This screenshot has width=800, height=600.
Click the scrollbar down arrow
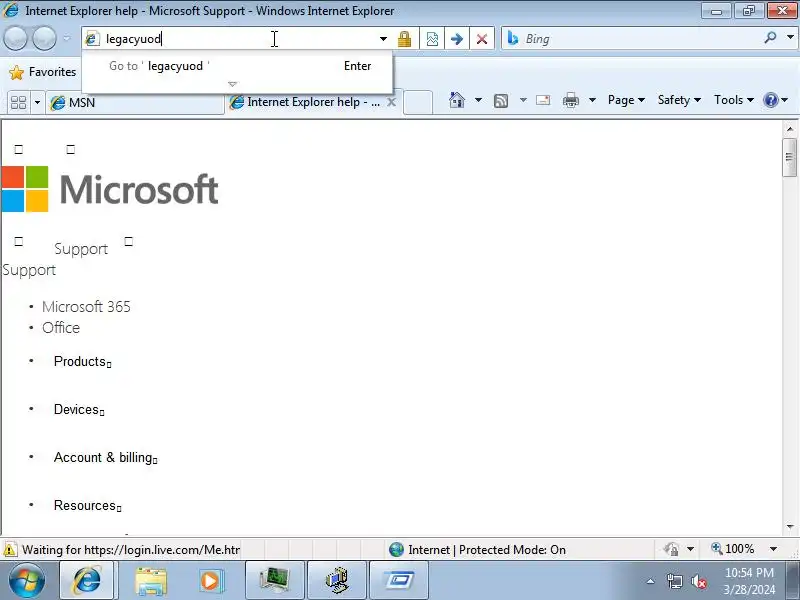tap(790, 527)
